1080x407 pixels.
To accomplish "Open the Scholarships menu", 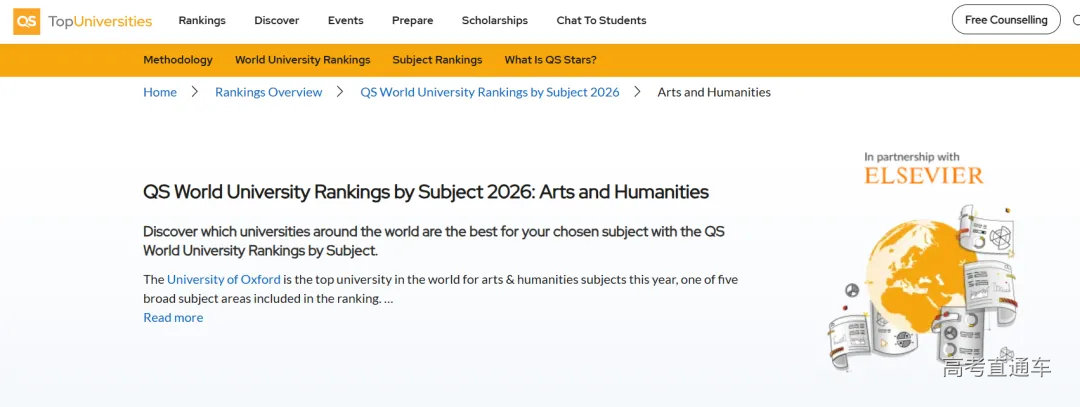I will click(x=495, y=21).
